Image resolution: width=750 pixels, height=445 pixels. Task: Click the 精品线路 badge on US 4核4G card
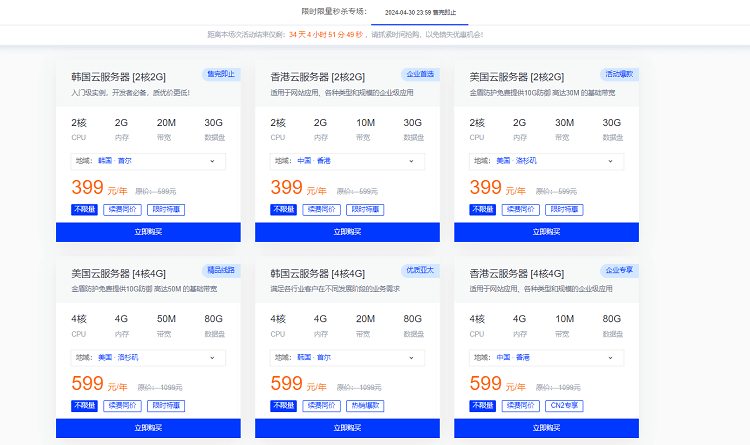[221, 270]
